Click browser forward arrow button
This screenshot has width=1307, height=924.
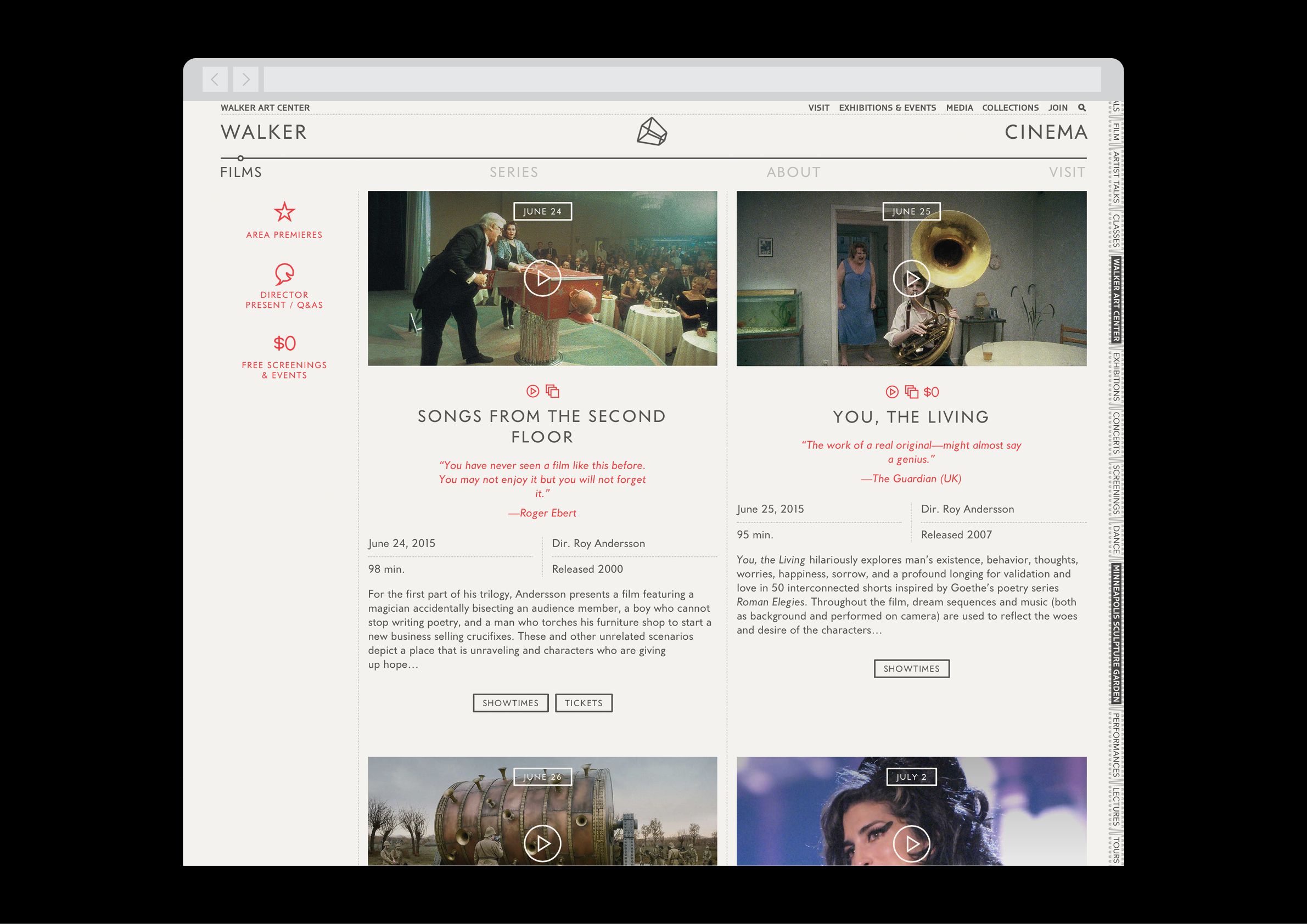pos(245,79)
